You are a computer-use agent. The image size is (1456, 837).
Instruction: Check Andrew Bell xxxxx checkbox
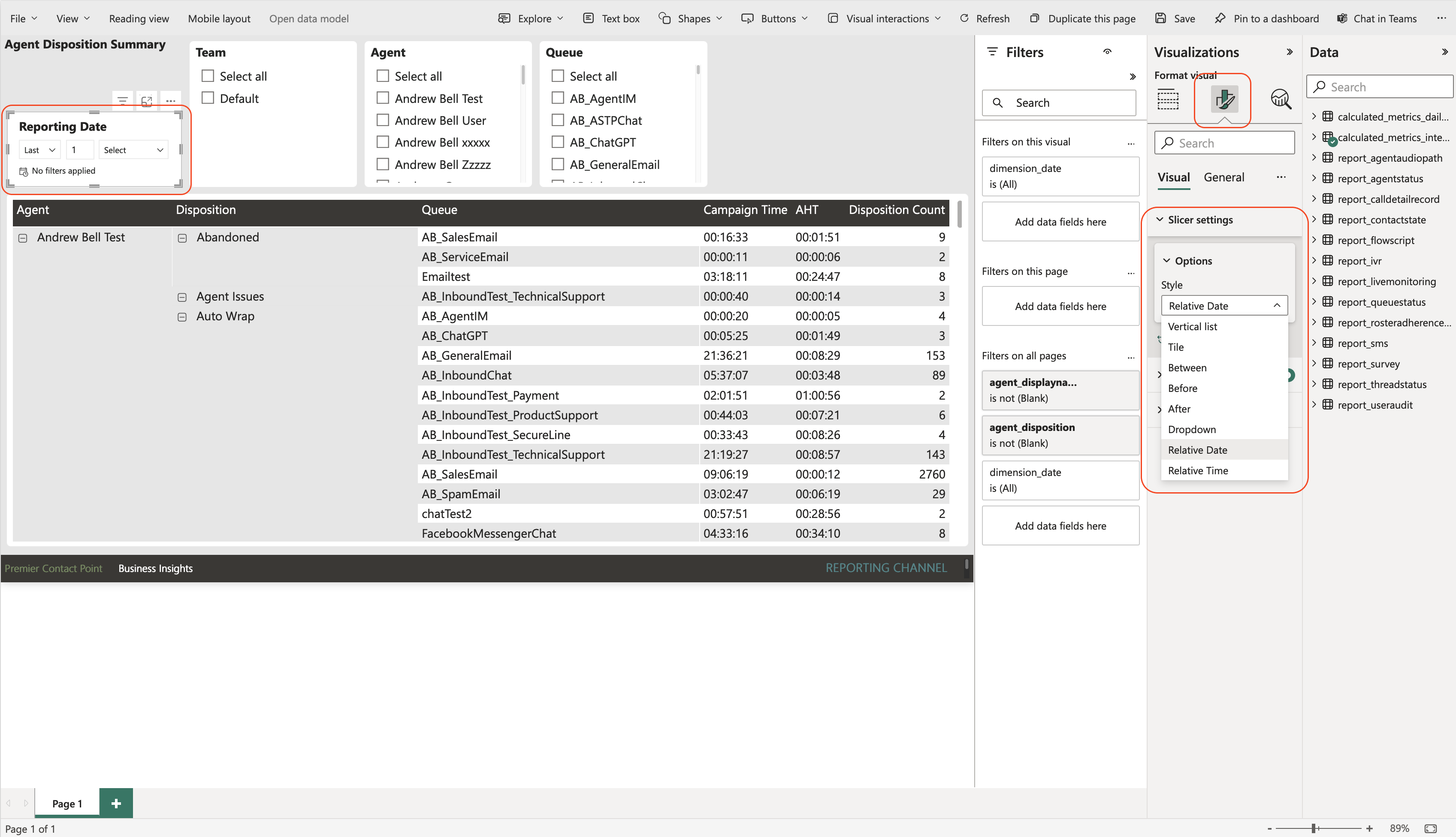pos(382,142)
